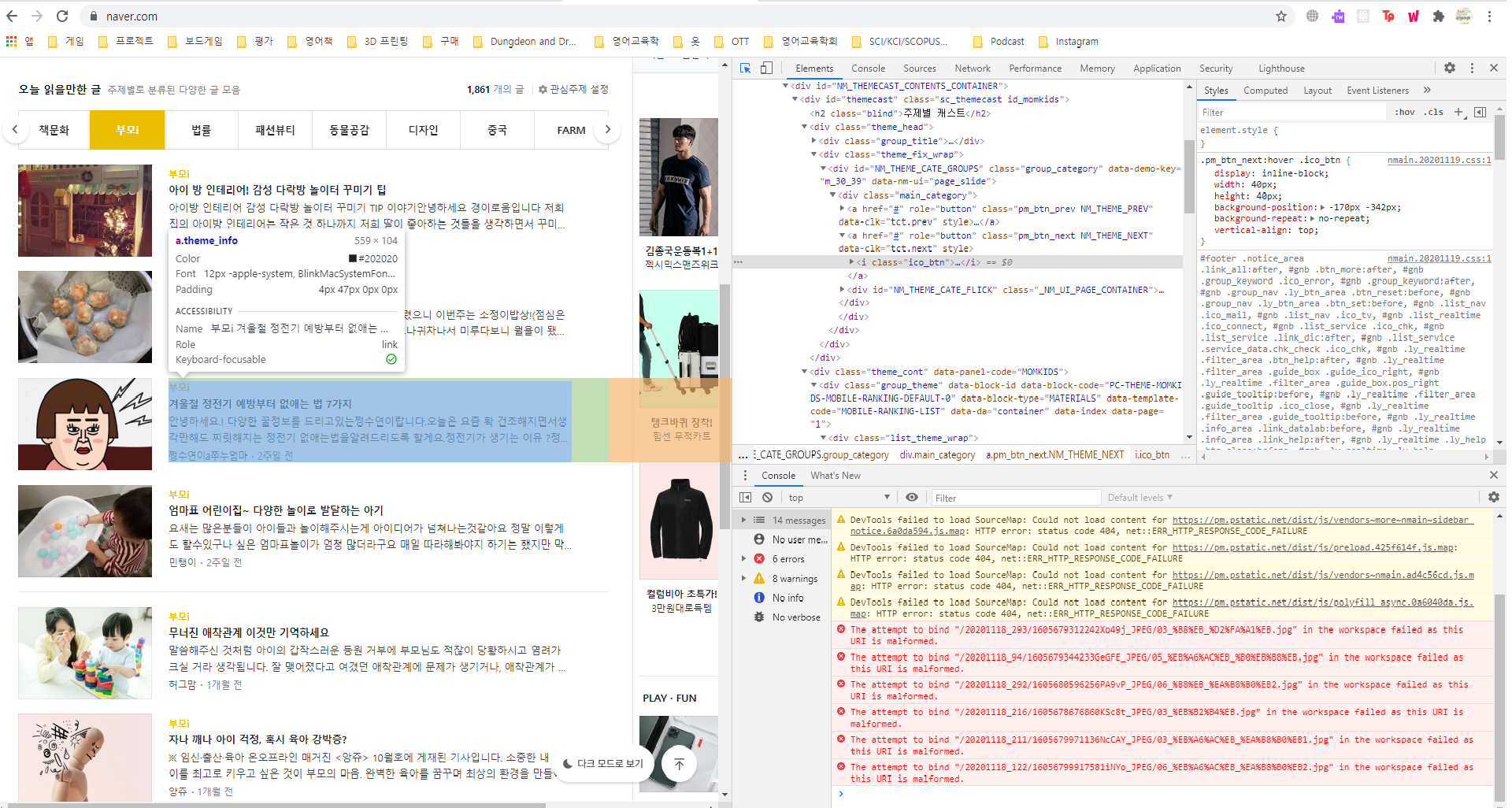Advance topic tabs with right arrow
The width and height of the screenshot is (1512, 808).
(607, 129)
